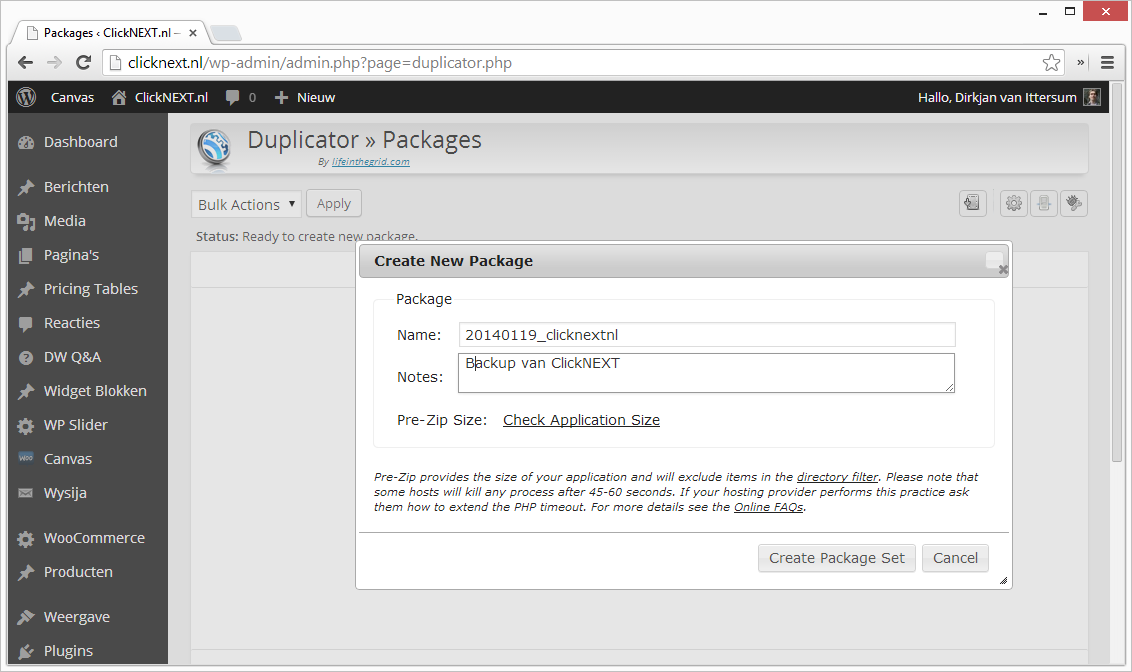Reload the page in the browser toolbar

84,63
